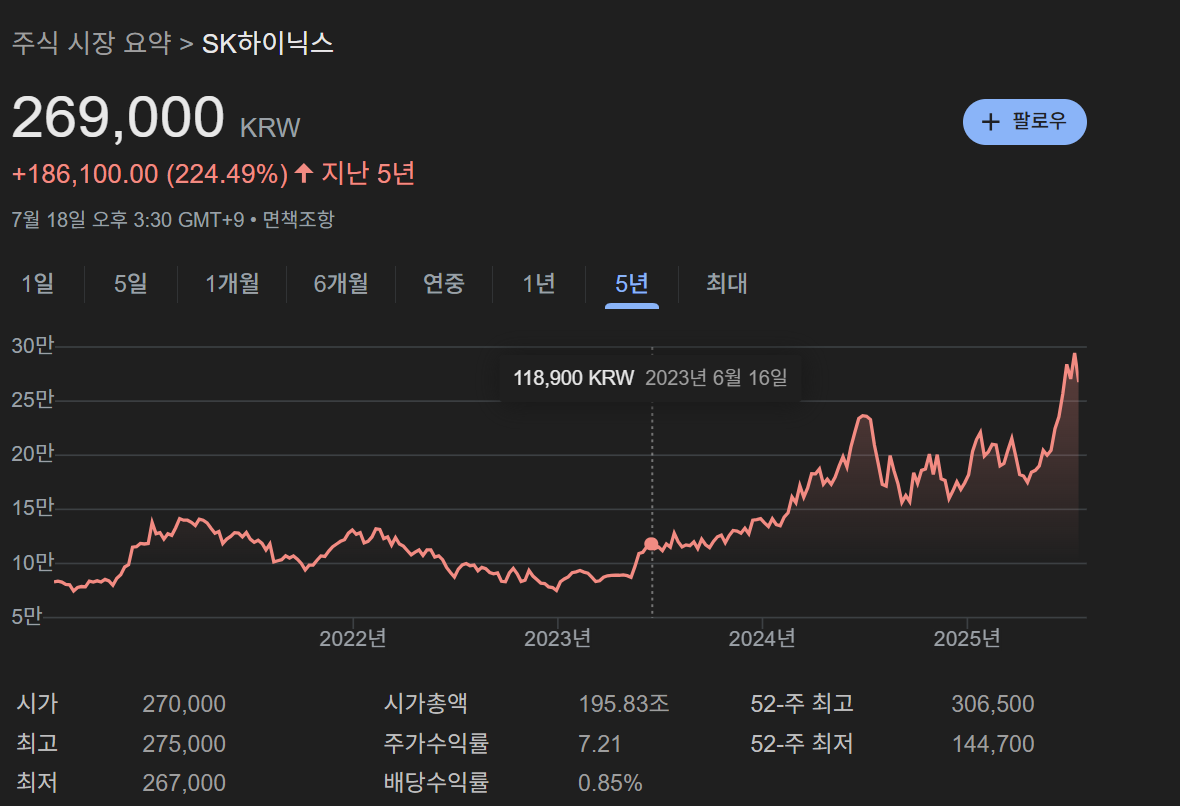The height and width of the screenshot is (806, 1180).
Task: Click the 25만 y-axis label
Action: 33,400
